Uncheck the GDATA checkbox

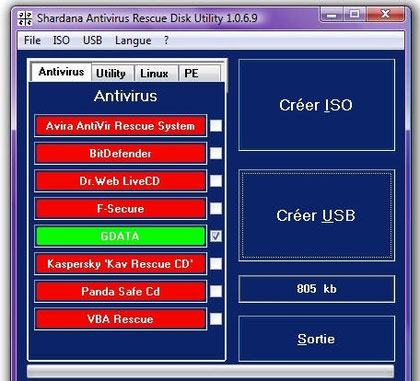tap(216, 236)
